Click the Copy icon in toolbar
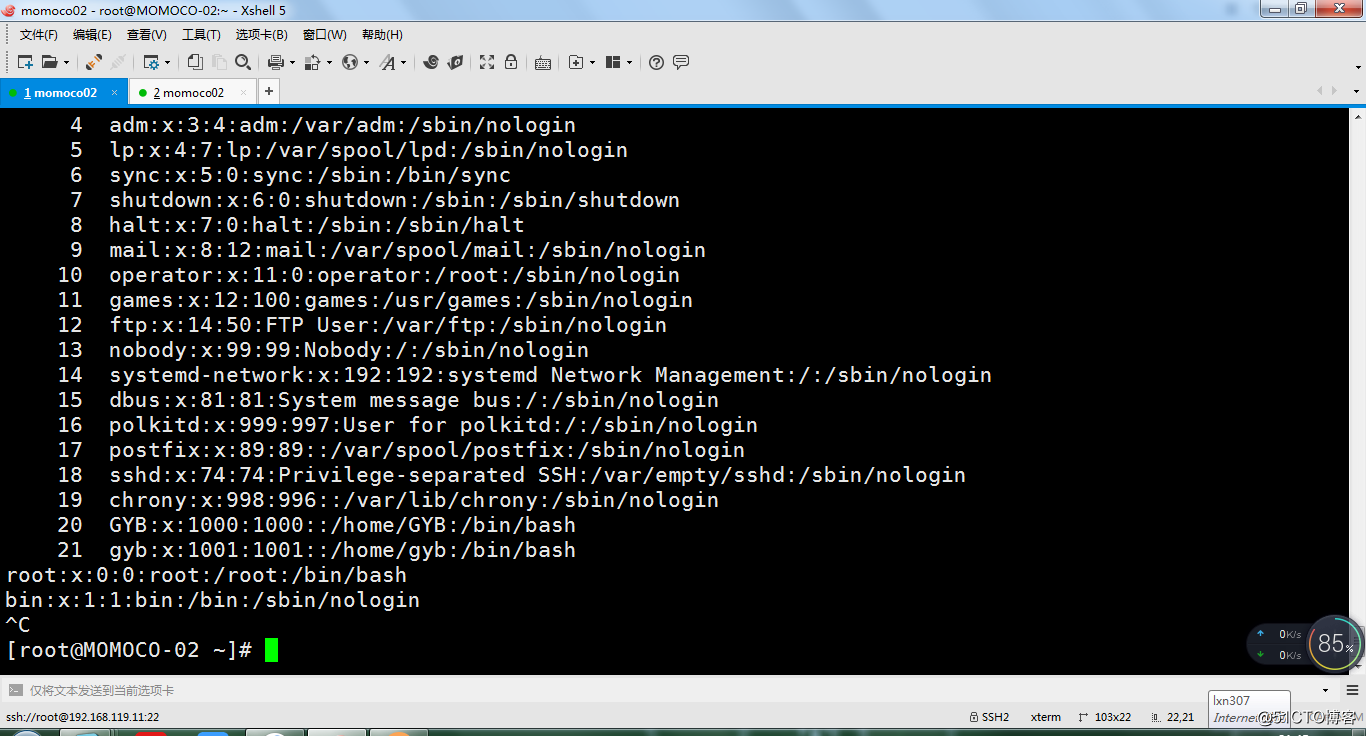 195,62
